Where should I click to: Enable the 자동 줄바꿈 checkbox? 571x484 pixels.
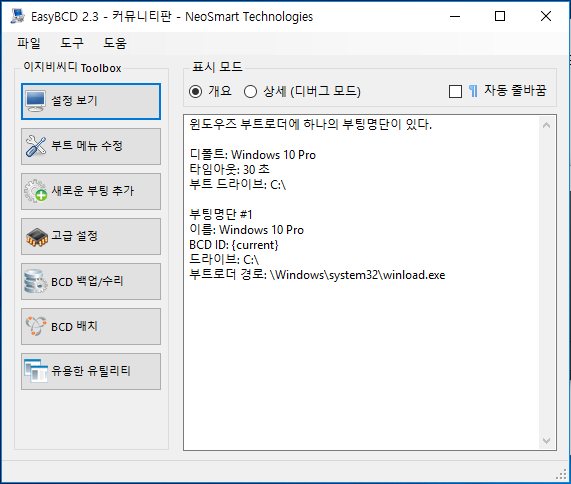[456, 91]
